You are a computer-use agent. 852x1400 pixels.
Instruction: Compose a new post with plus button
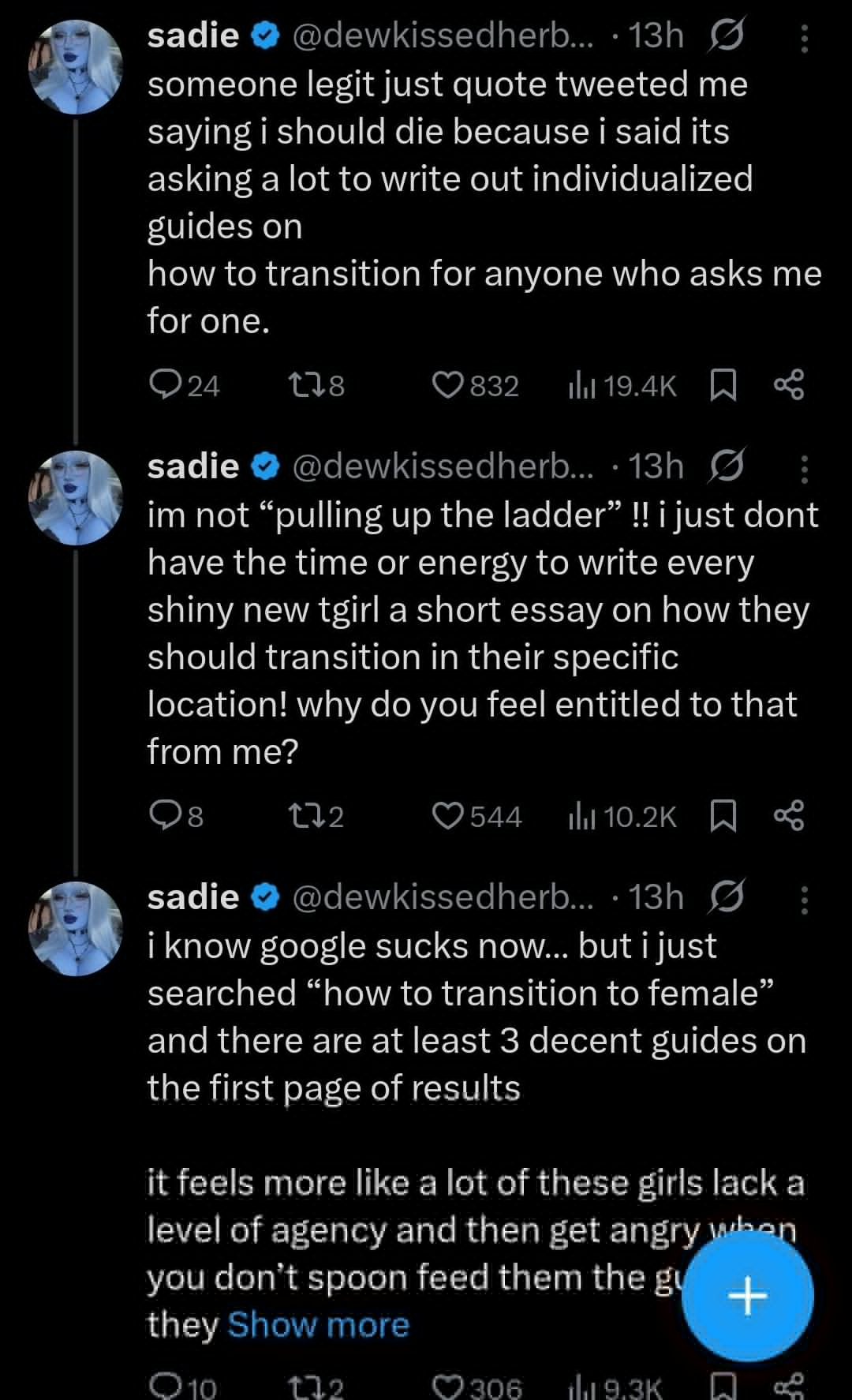[747, 1296]
